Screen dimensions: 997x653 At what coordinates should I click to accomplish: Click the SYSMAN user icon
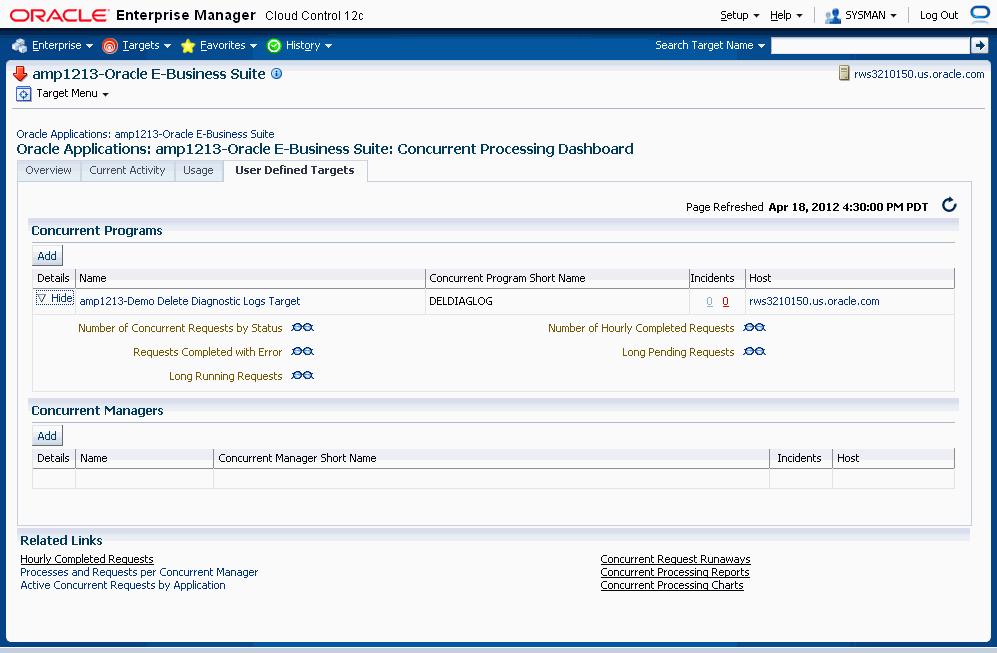(x=832, y=16)
